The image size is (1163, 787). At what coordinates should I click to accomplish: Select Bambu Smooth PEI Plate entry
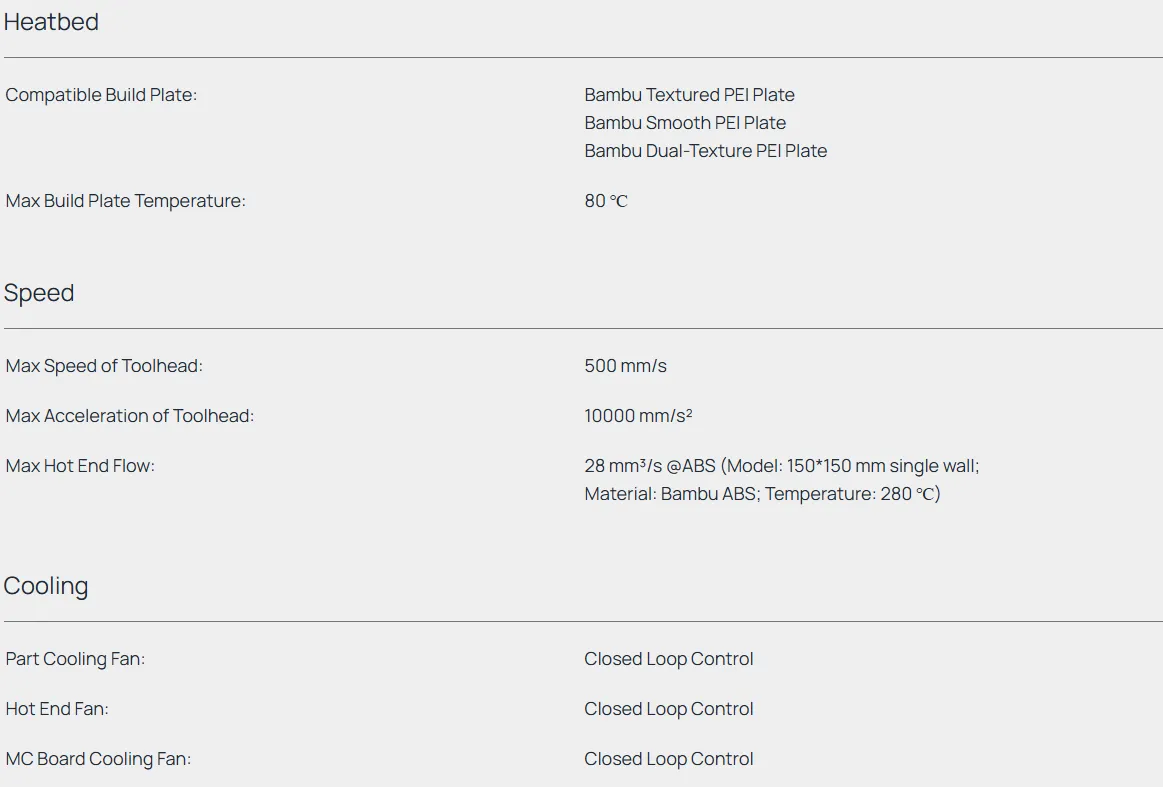685,123
